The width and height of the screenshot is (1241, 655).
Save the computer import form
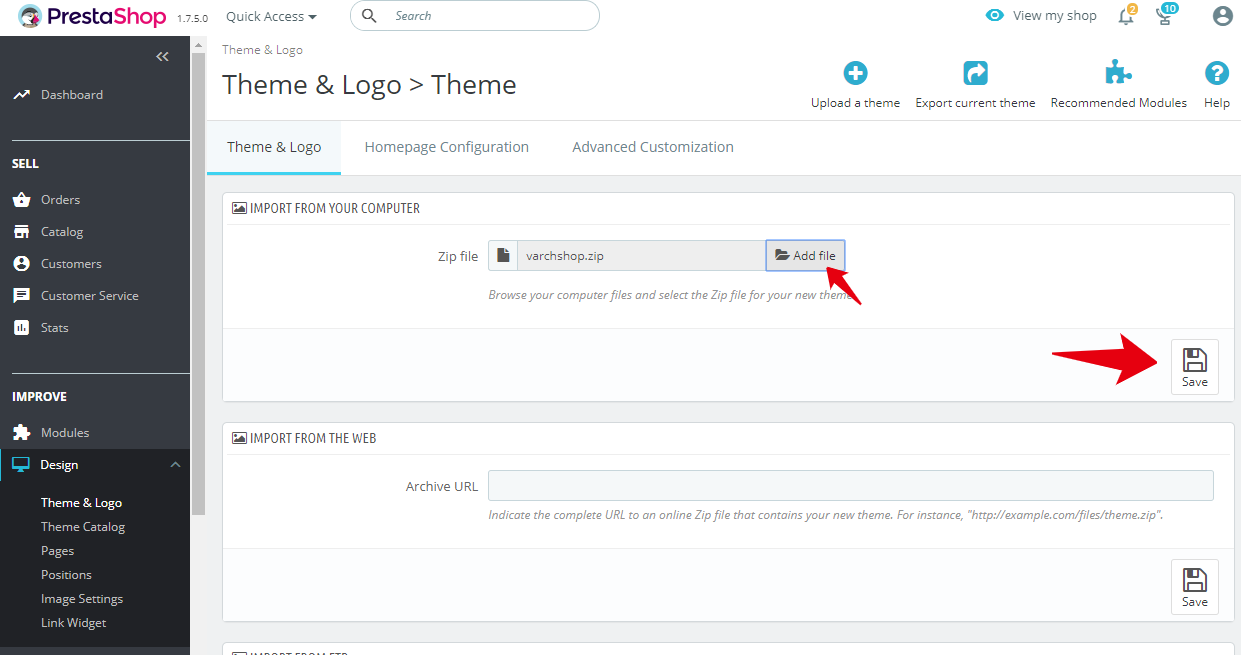(x=1195, y=367)
